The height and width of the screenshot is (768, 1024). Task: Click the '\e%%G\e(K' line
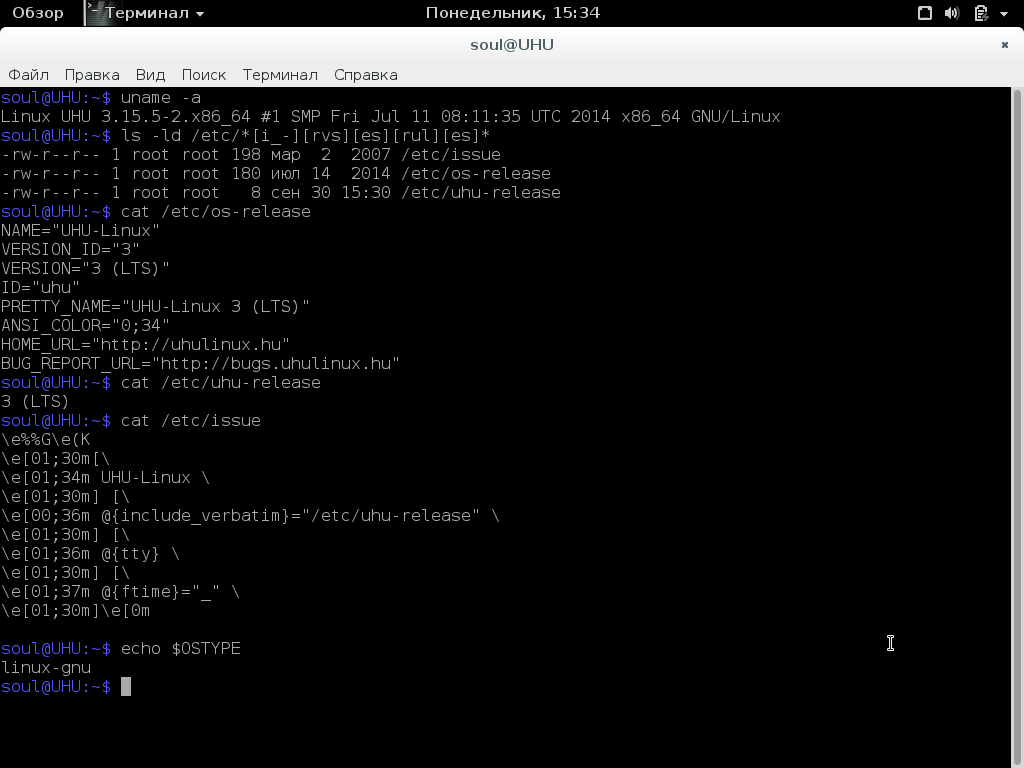tap(45, 440)
